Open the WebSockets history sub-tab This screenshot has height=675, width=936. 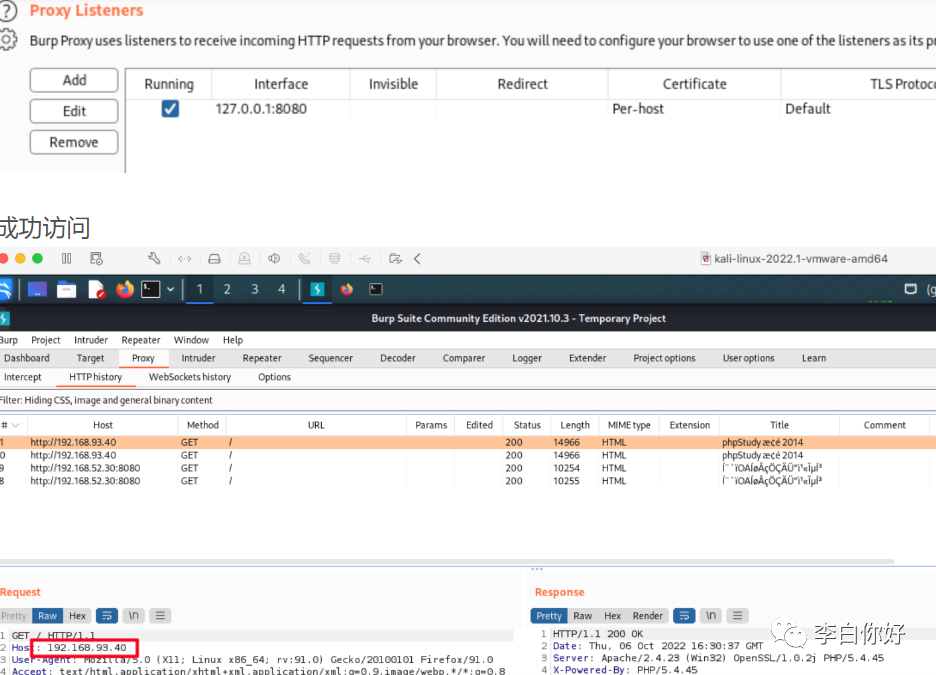(x=190, y=377)
